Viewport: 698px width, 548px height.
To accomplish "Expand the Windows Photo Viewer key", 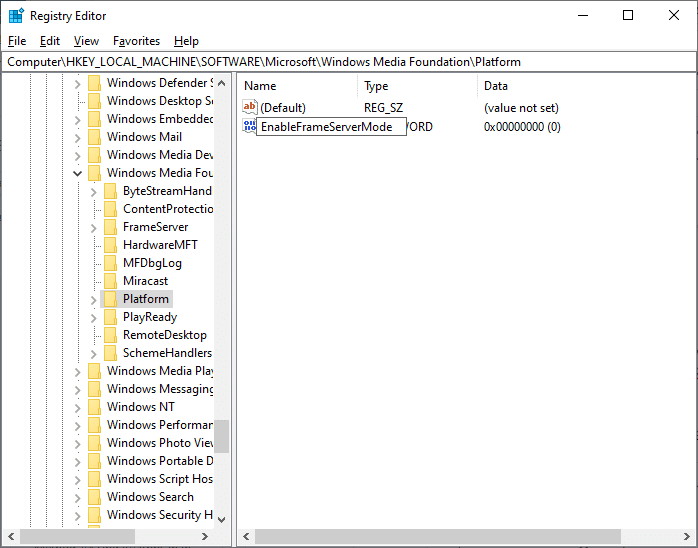I will 77,444.
